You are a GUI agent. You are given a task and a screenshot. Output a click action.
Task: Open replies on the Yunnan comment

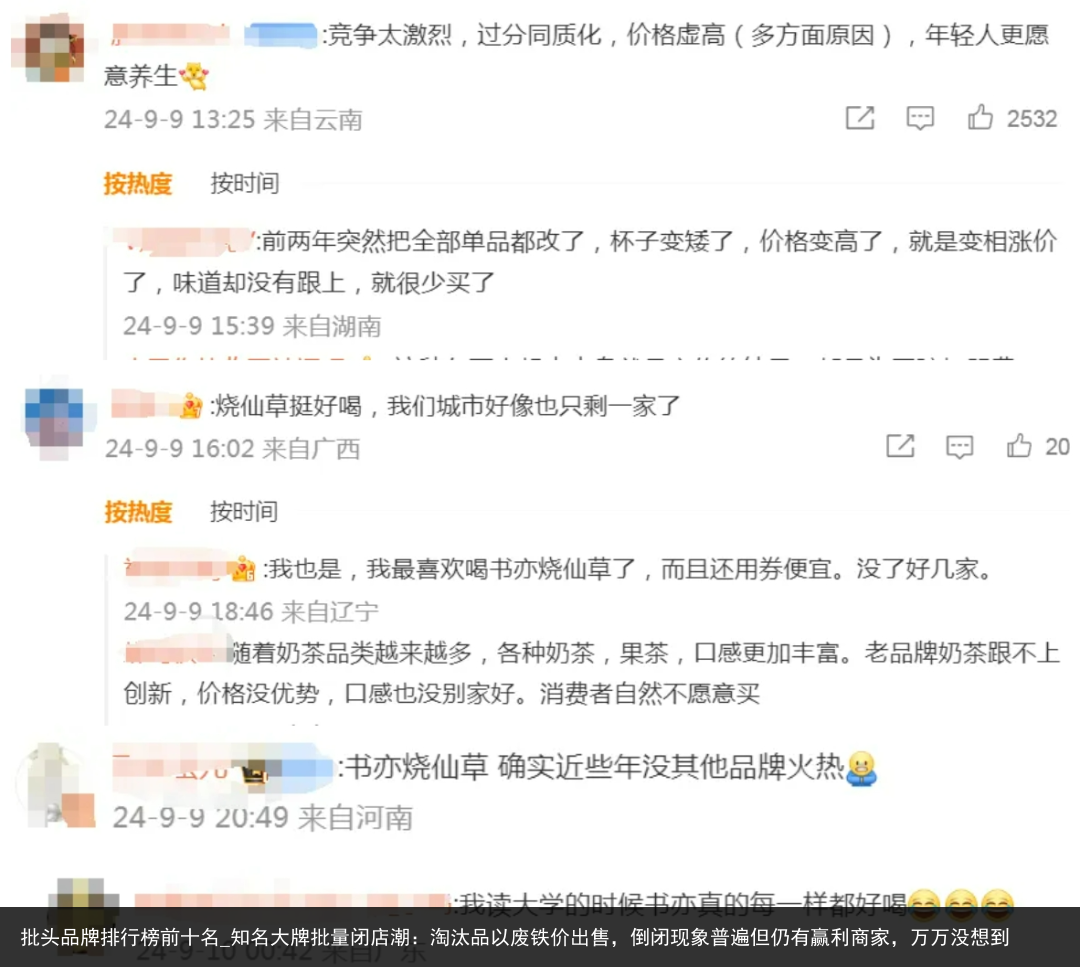coord(920,118)
